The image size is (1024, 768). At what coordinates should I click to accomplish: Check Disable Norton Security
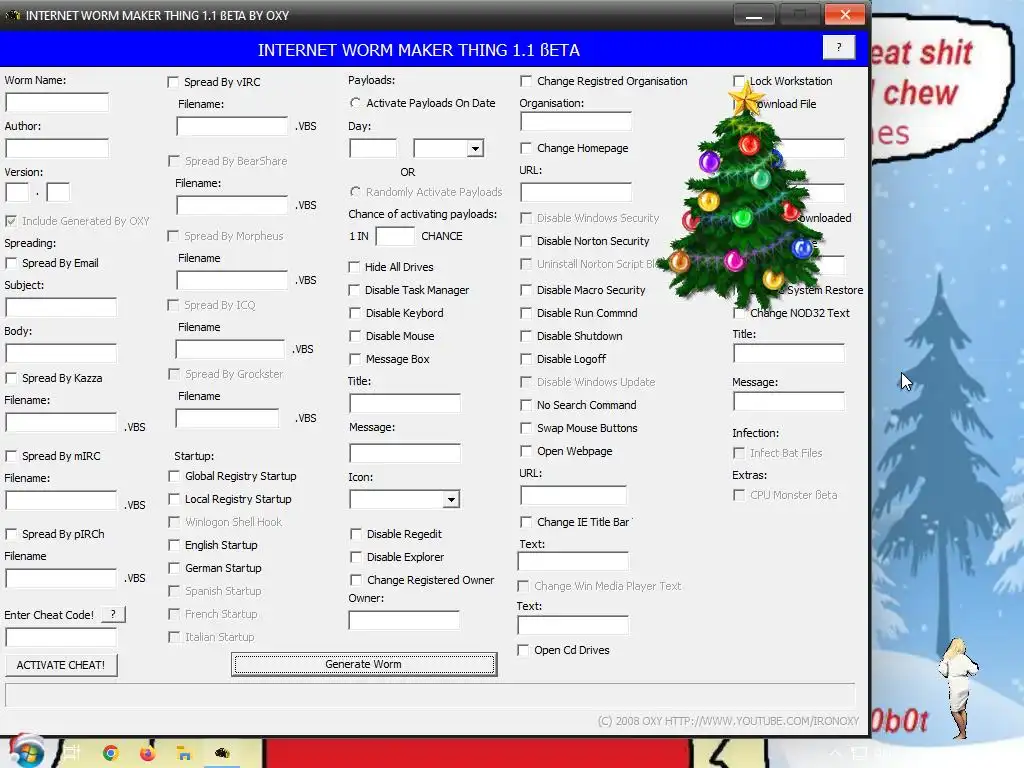[x=526, y=241]
